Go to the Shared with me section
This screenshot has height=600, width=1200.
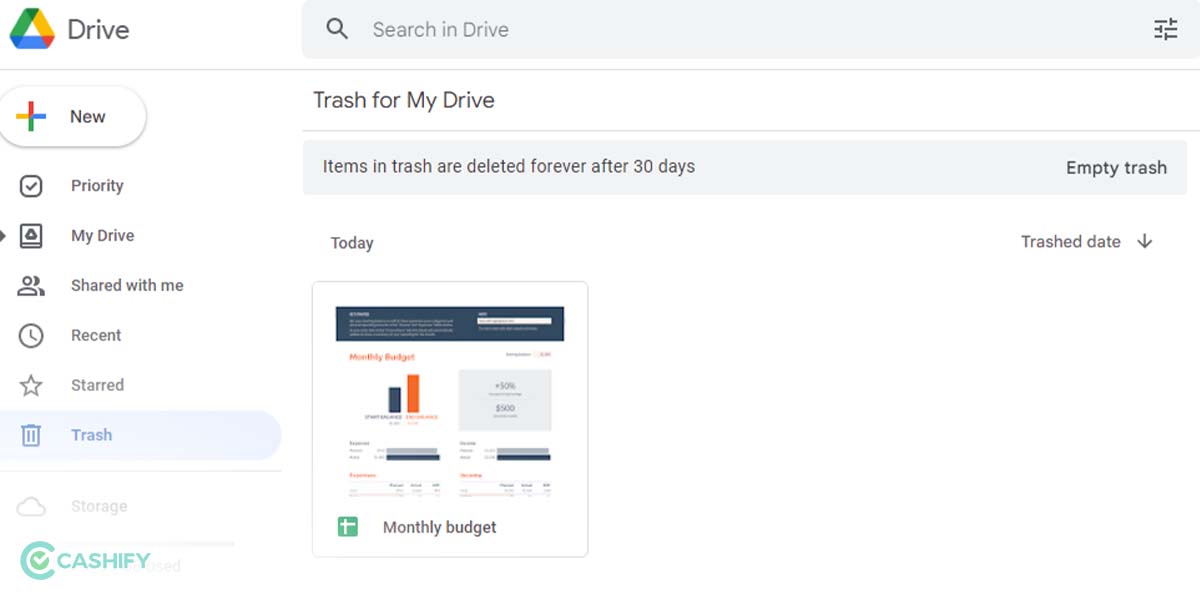[x=127, y=285]
